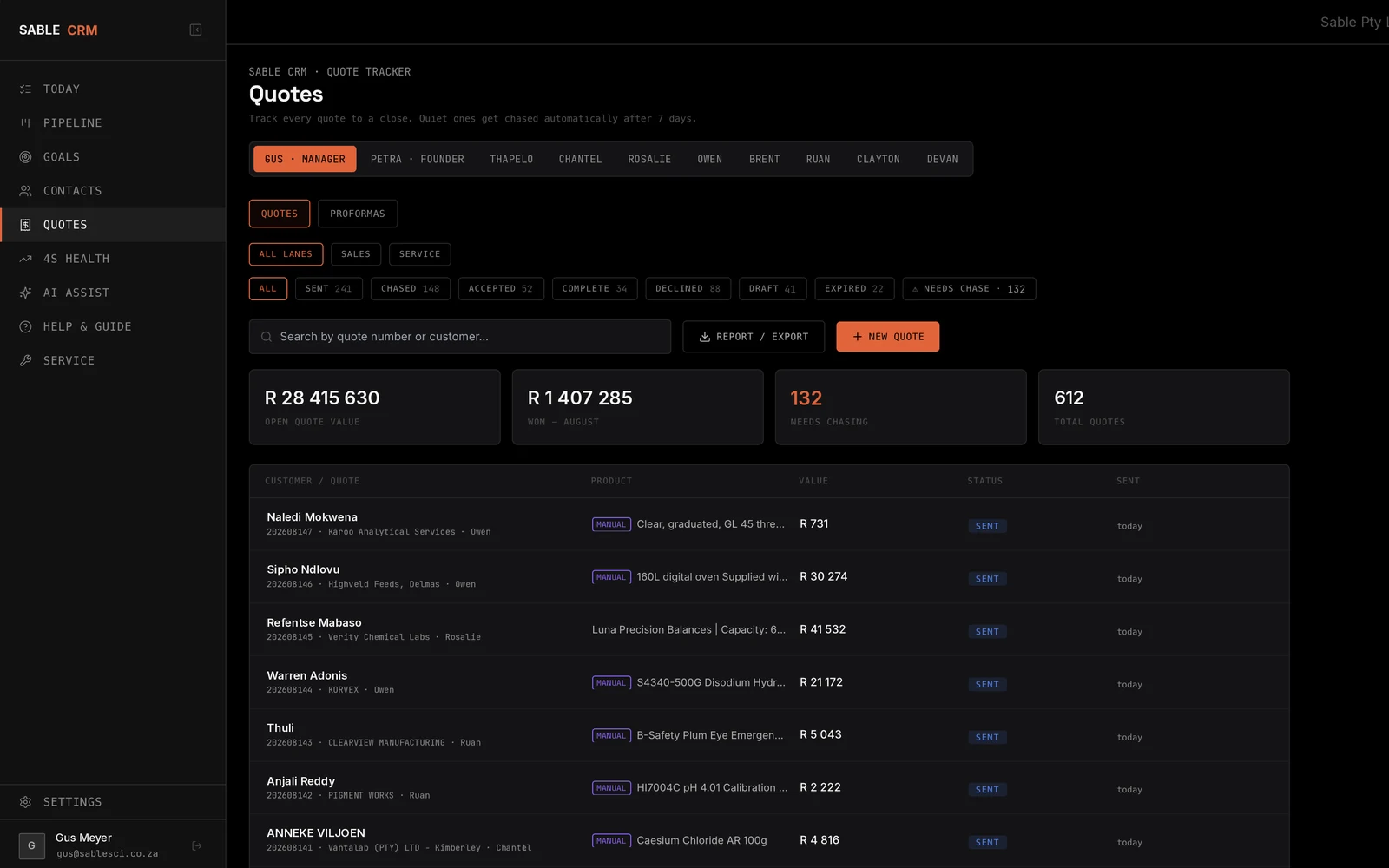Filter quotes by Chased 148
Image resolution: width=1389 pixels, height=868 pixels.
tap(411, 289)
